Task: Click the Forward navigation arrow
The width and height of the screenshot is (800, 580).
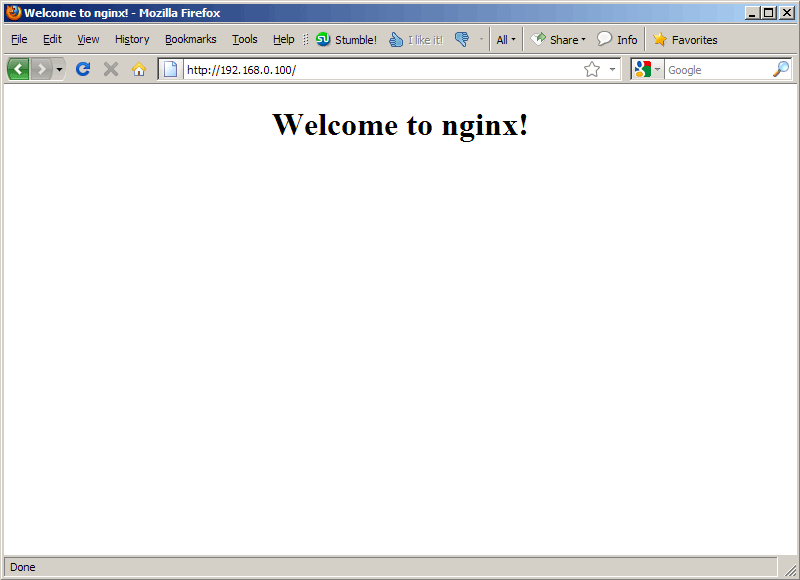Action: tap(42, 69)
